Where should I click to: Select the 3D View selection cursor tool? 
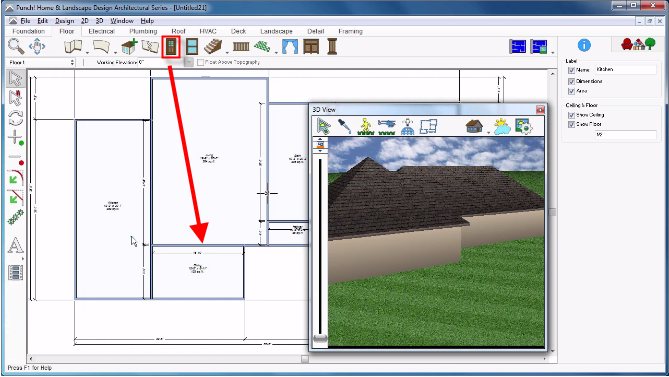[324, 126]
